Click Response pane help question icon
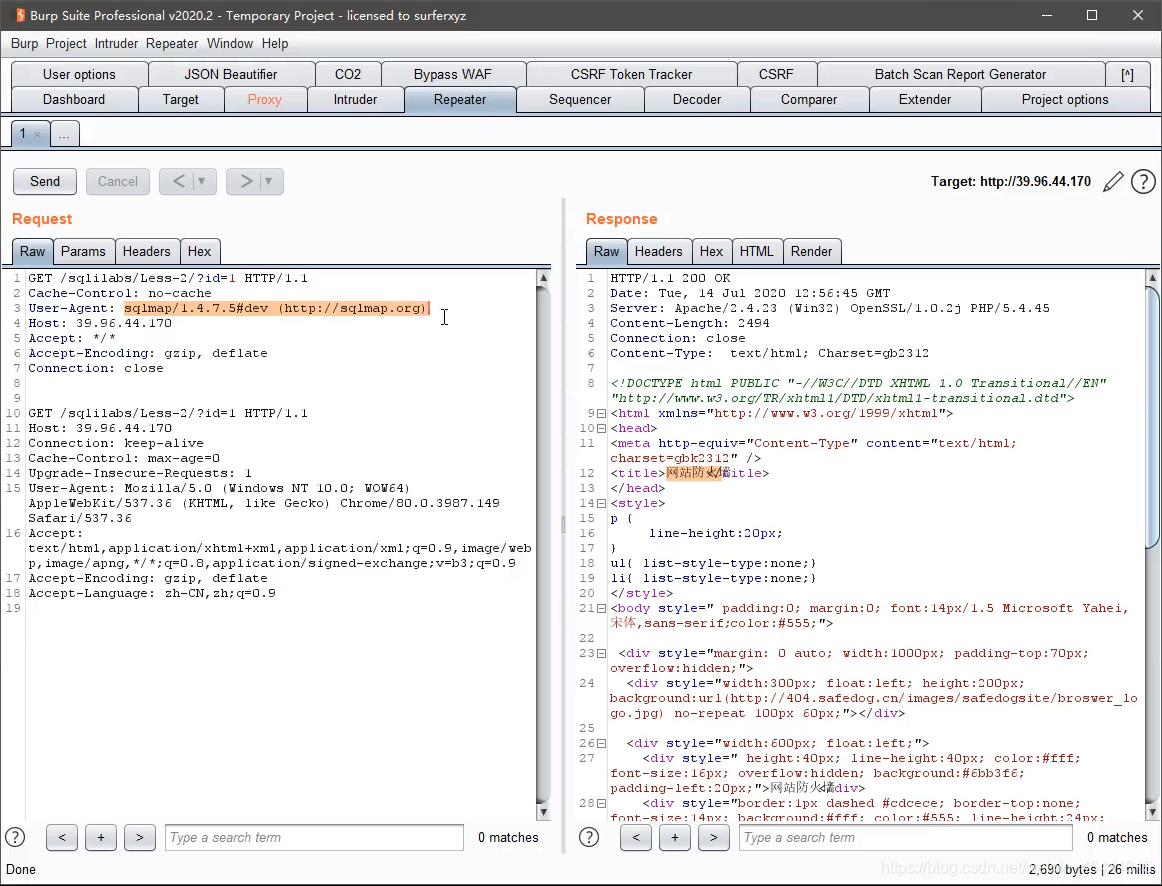This screenshot has width=1162, height=886. coord(588,837)
